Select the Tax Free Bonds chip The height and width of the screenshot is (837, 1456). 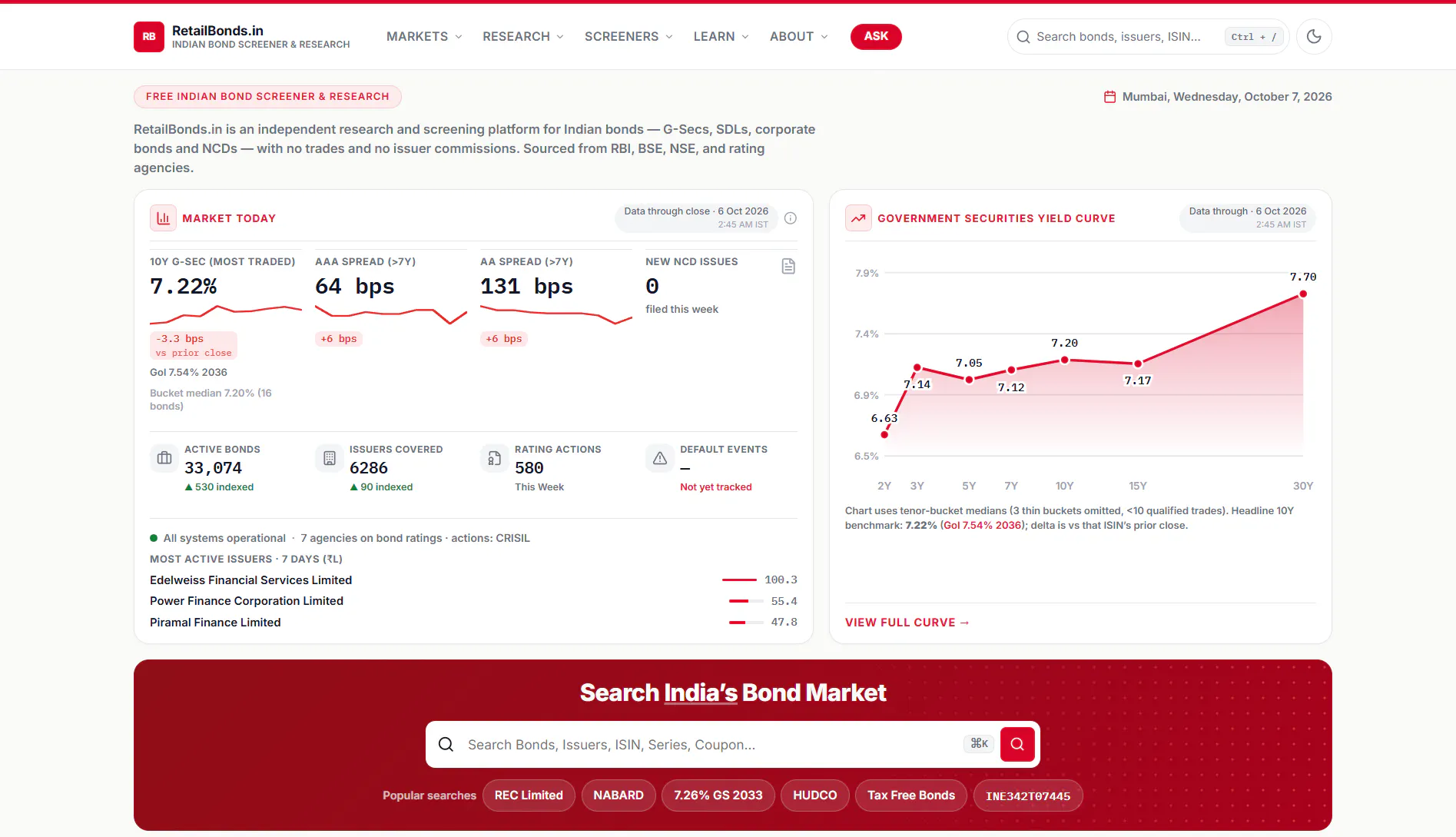(911, 795)
